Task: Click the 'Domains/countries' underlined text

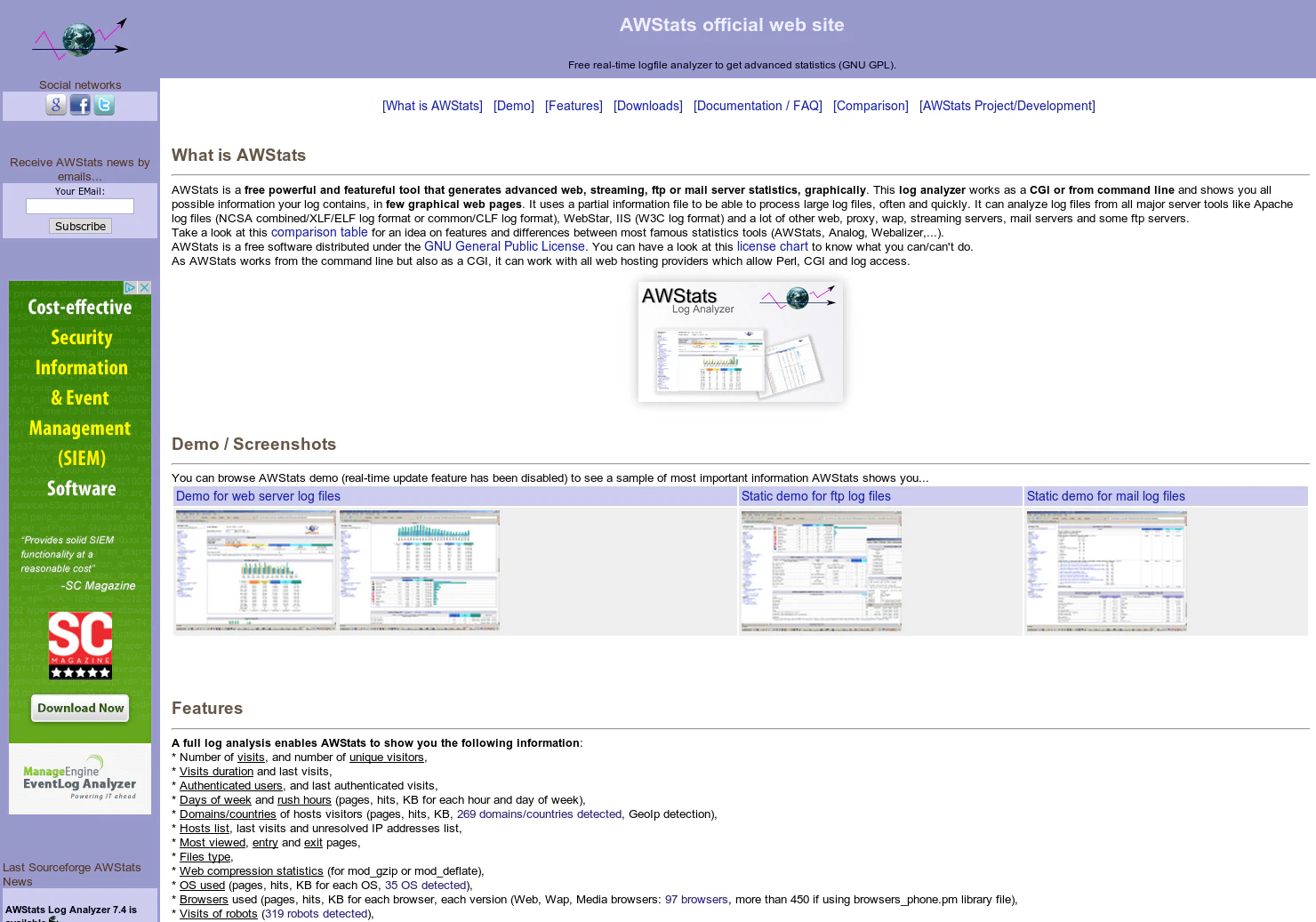Action: point(228,814)
